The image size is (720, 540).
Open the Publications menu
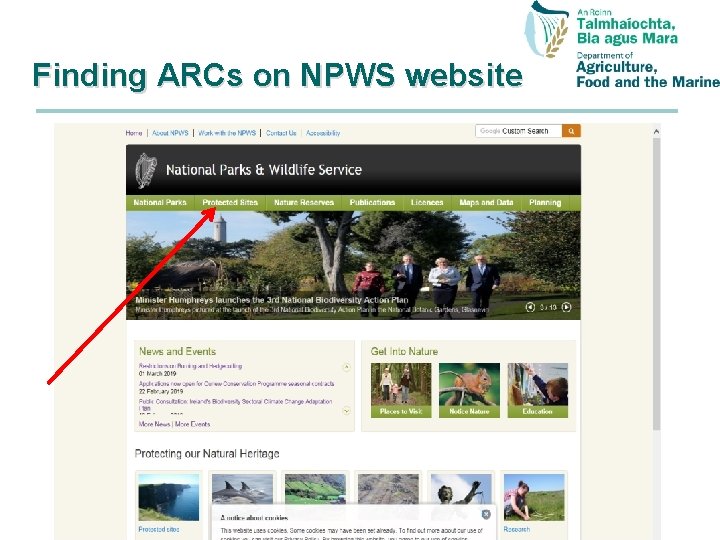click(372, 202)
